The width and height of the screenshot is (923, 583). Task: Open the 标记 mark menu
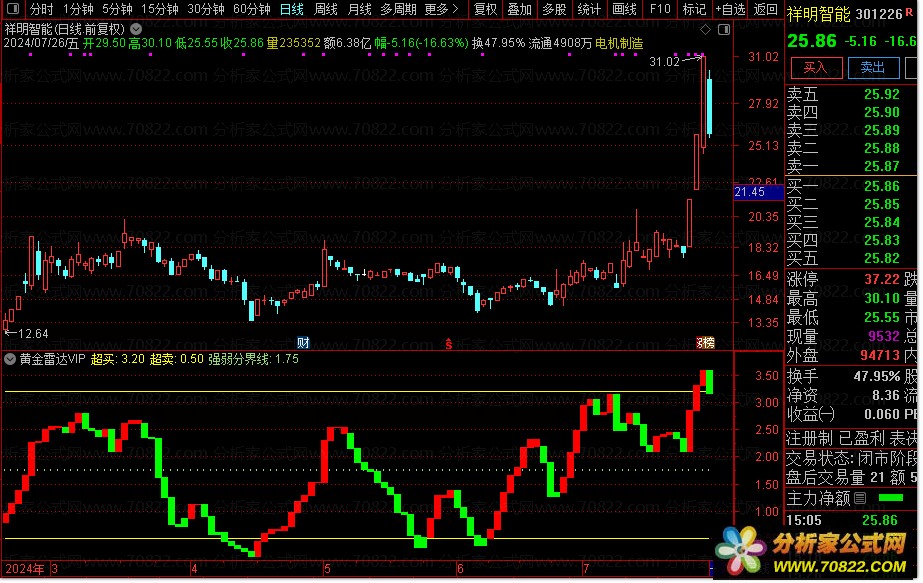(694, 9)
